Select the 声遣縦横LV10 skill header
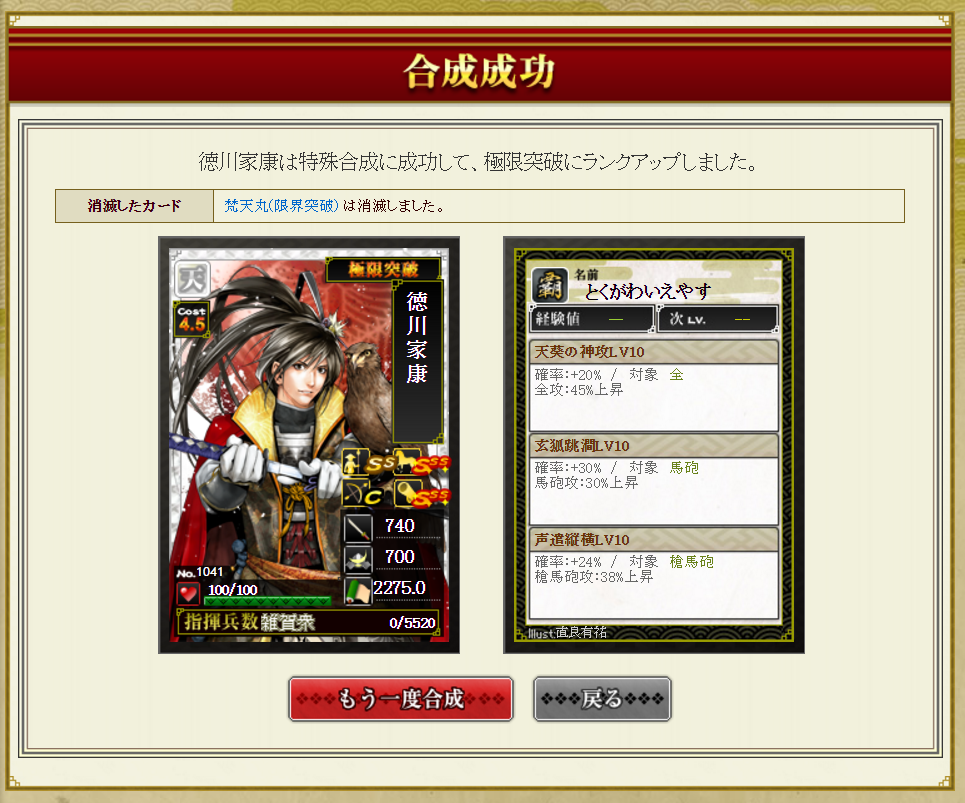This screenshot has width=965, height=803. click(654, 540)
